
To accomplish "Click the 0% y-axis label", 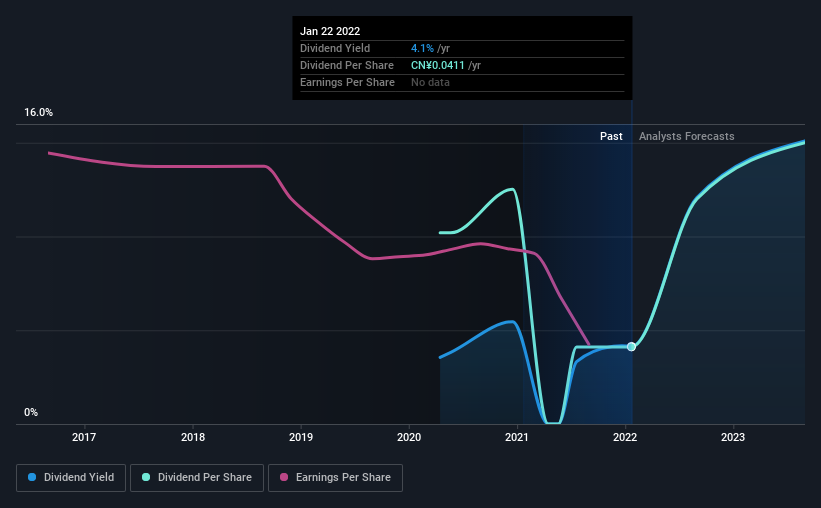I will [x=31, y=413].
